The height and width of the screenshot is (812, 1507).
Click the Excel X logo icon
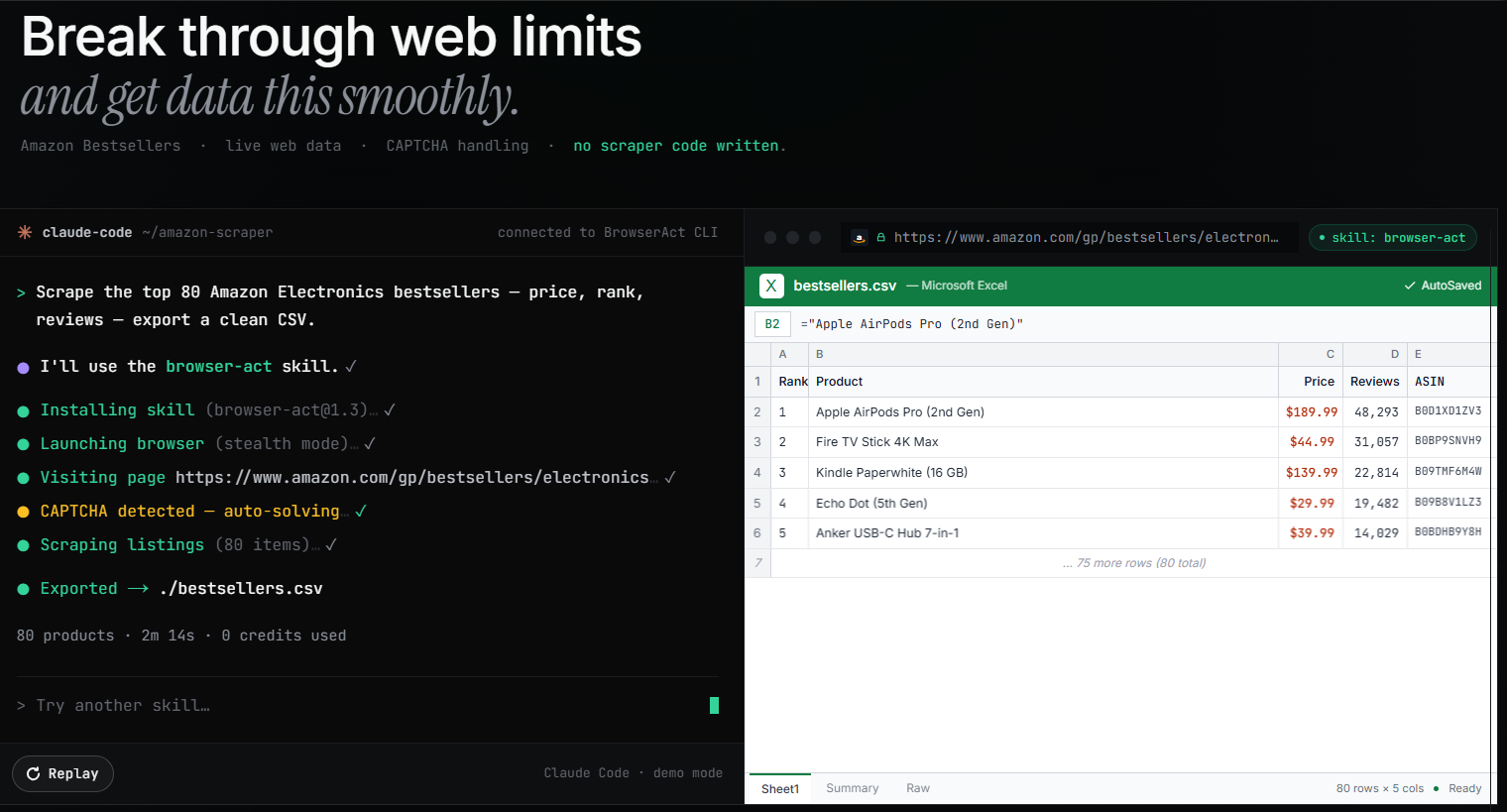click(771, 286)
